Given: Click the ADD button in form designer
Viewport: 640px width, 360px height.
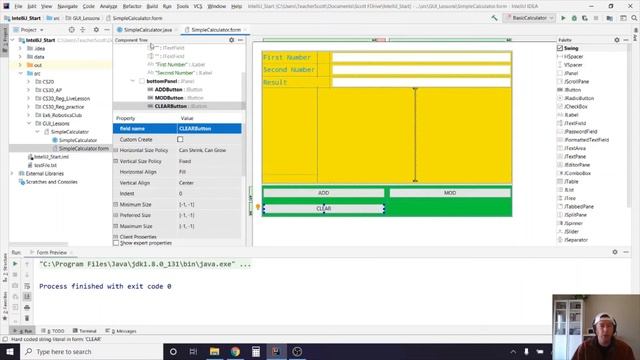Looking at the screenshot, I should [323, 193].
